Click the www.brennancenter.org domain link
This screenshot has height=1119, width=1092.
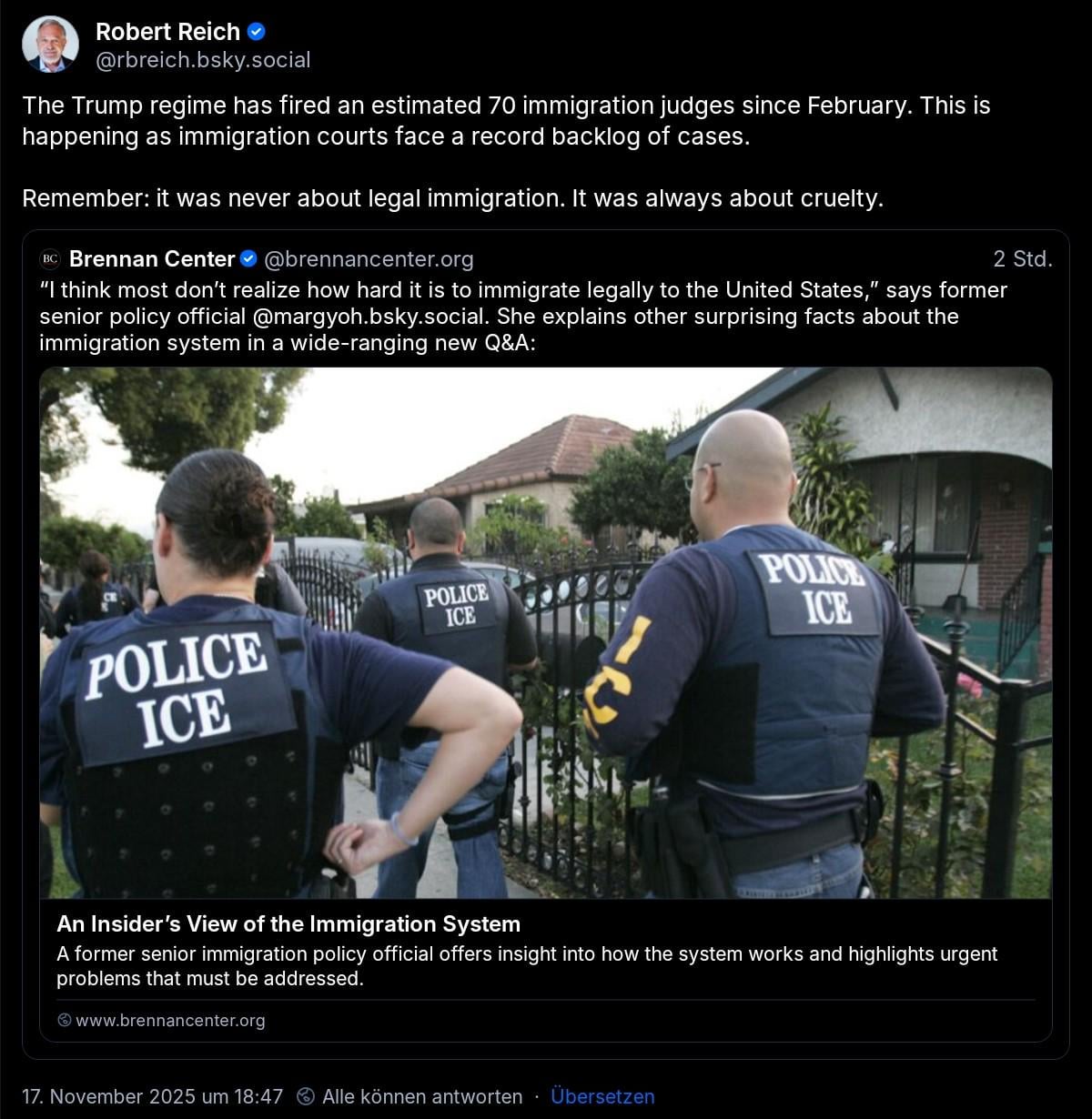point(170,1020)
